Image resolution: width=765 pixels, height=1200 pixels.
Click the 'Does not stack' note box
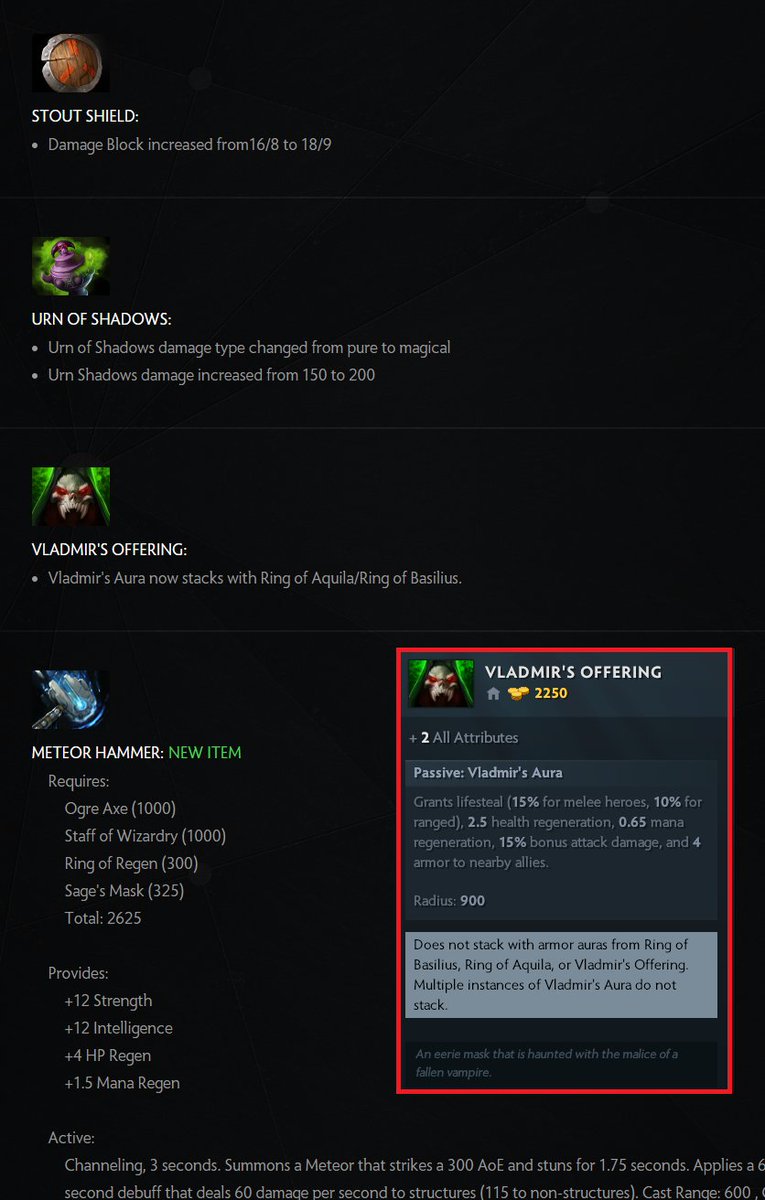point(561,975)
